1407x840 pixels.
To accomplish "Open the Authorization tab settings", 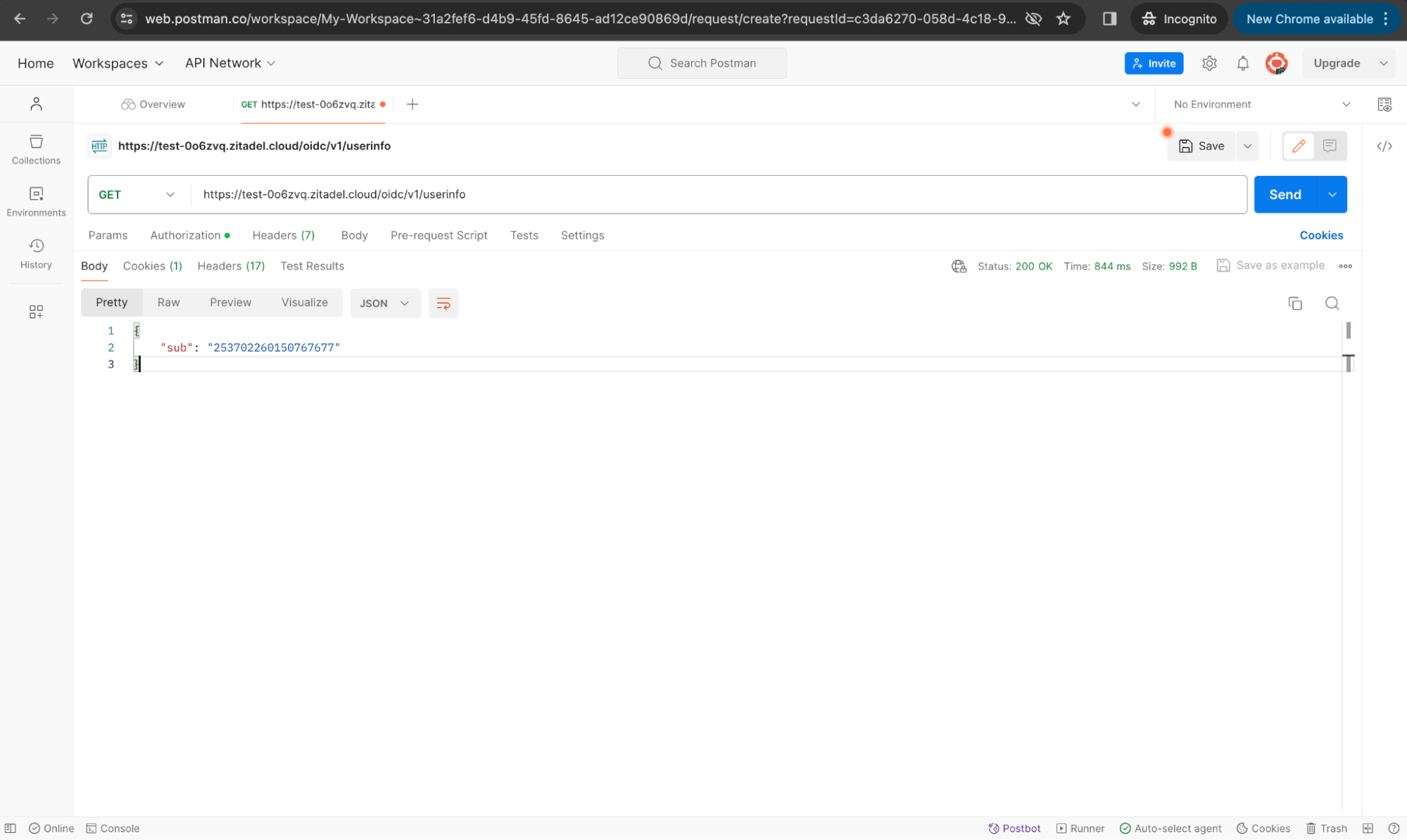I will point(185,235).
